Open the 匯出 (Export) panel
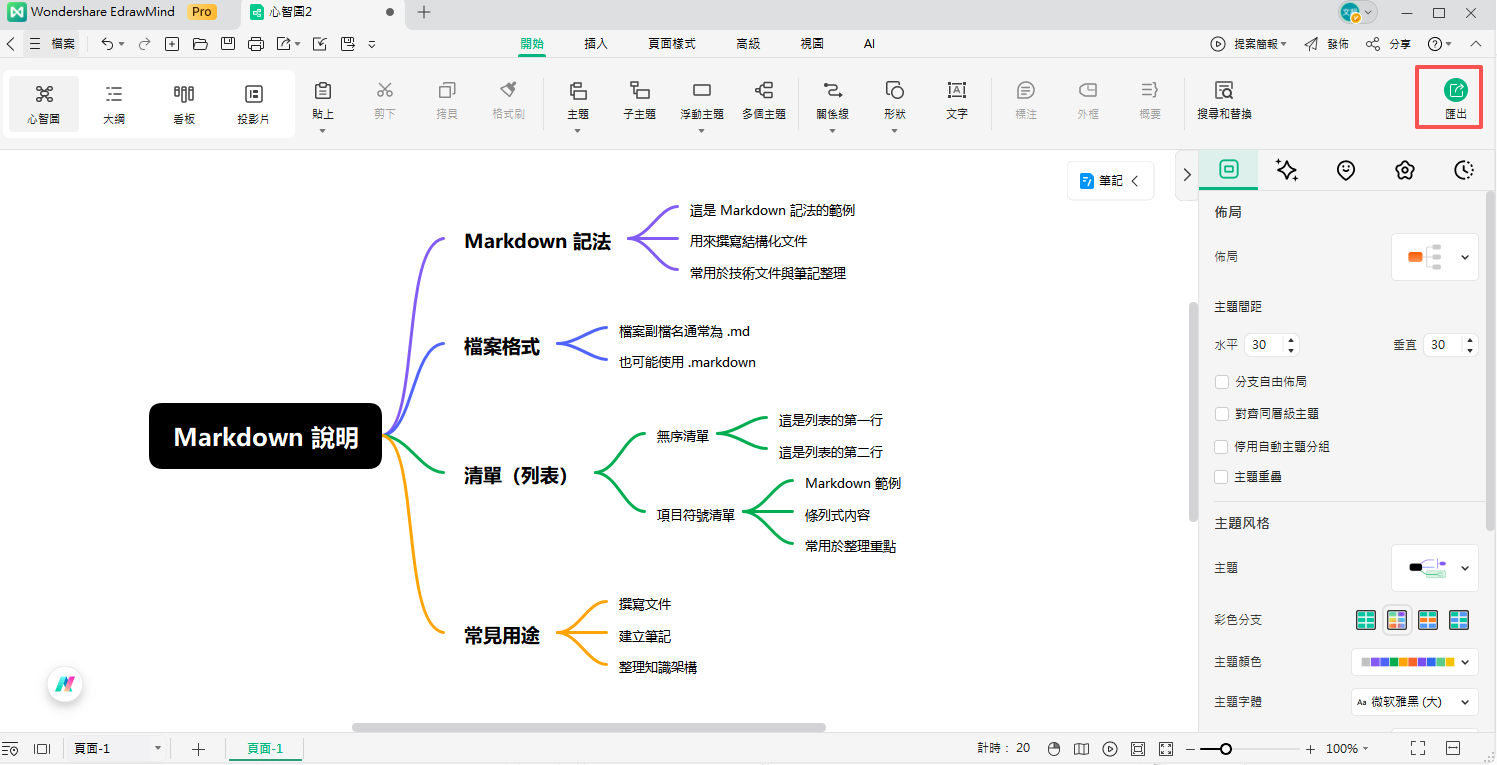This screenshot has width=1497, height=765. point(1449,98)
